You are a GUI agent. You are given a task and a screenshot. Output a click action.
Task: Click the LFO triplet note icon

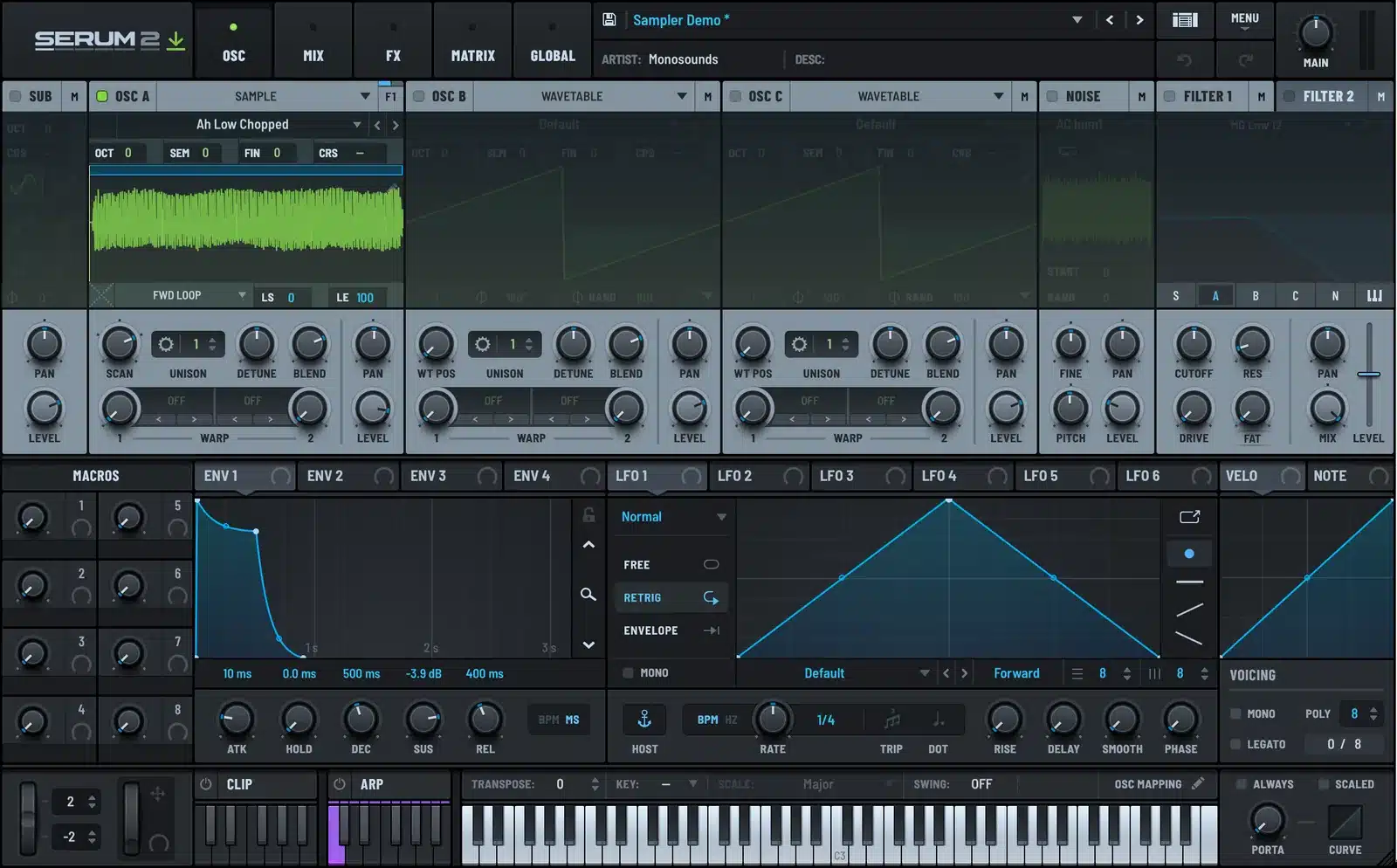point(891,720)
